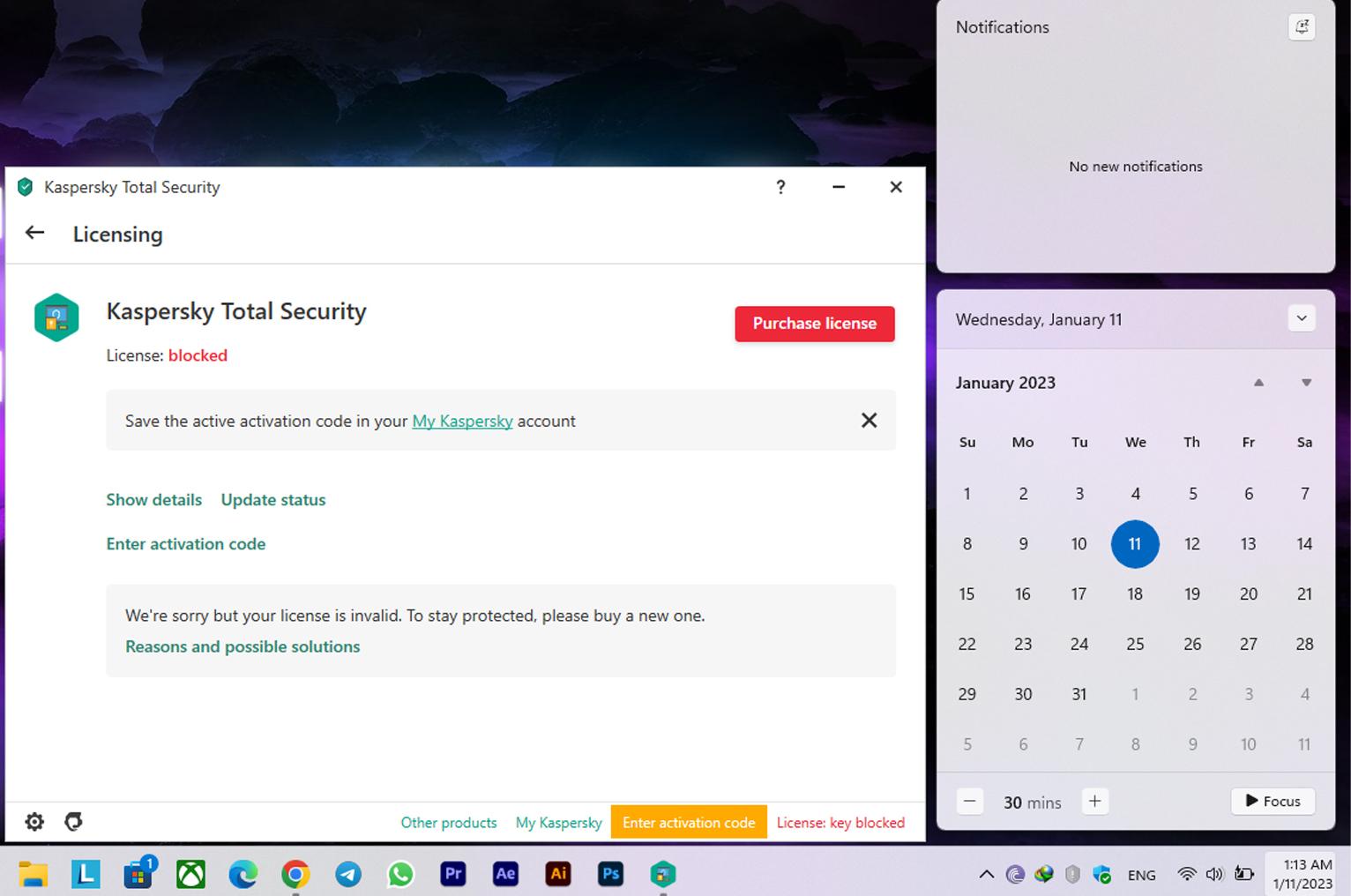1351x896 pixels.
Task: Click Kaspersky icon in taskbar
Action: point(663,874)
